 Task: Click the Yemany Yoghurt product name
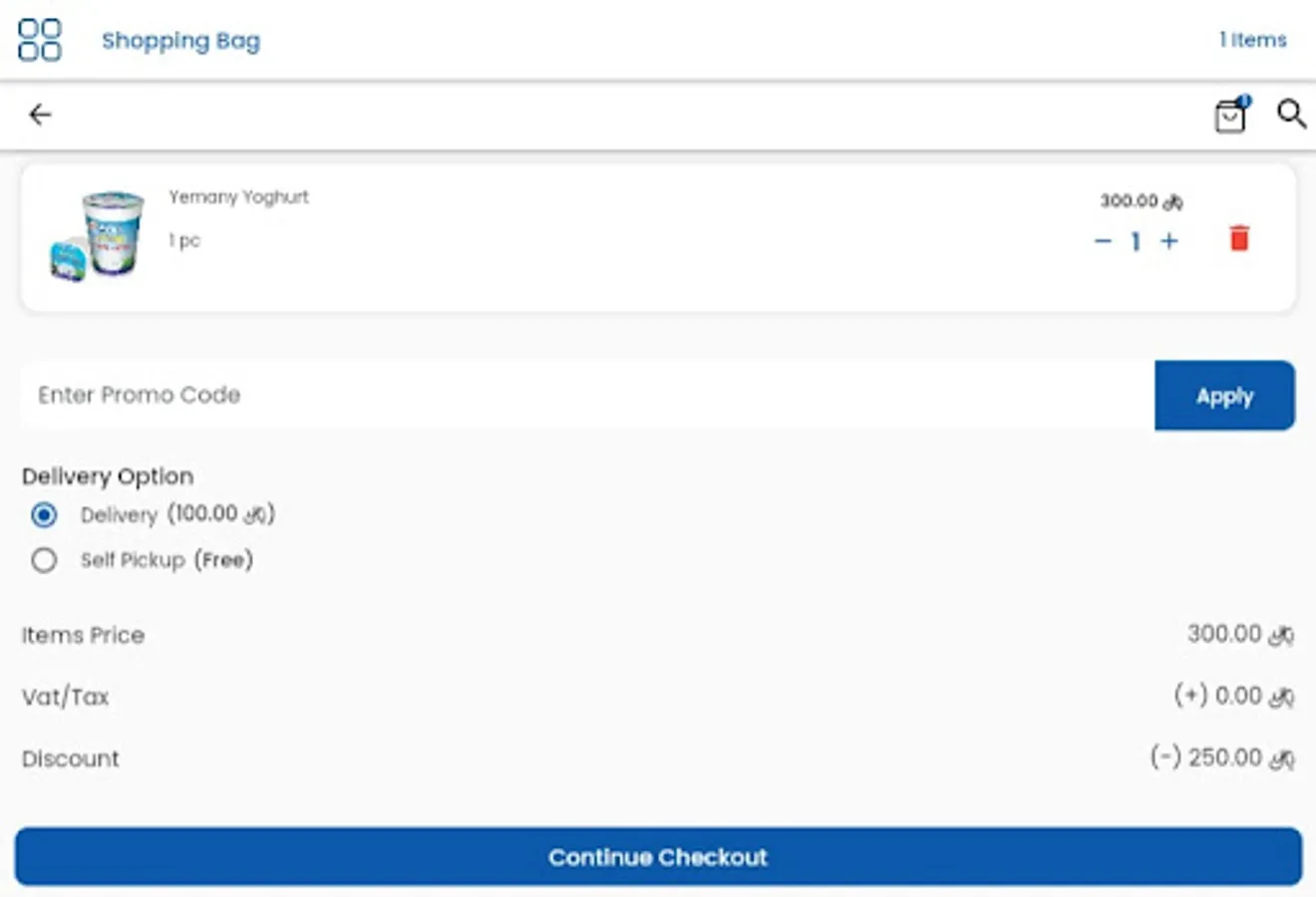(x=238, y=197)
